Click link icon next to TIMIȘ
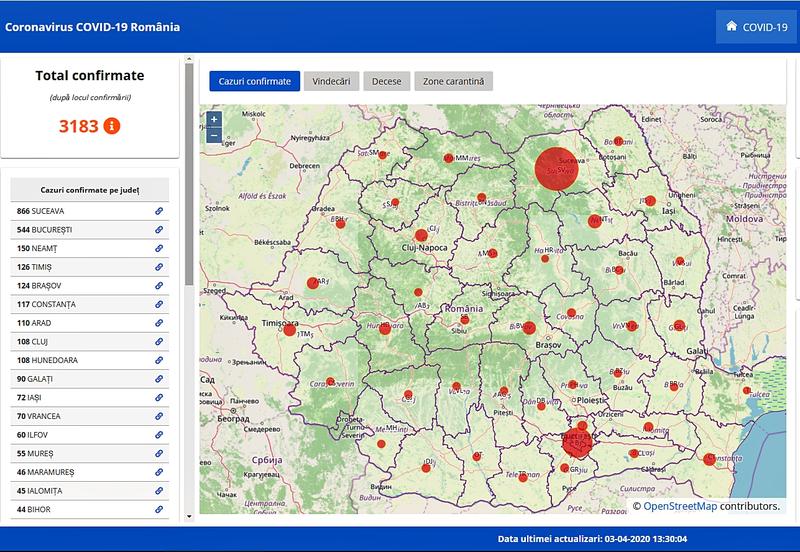Image resolution: width=800 pixels, height=552 pixels. (159, 267)
